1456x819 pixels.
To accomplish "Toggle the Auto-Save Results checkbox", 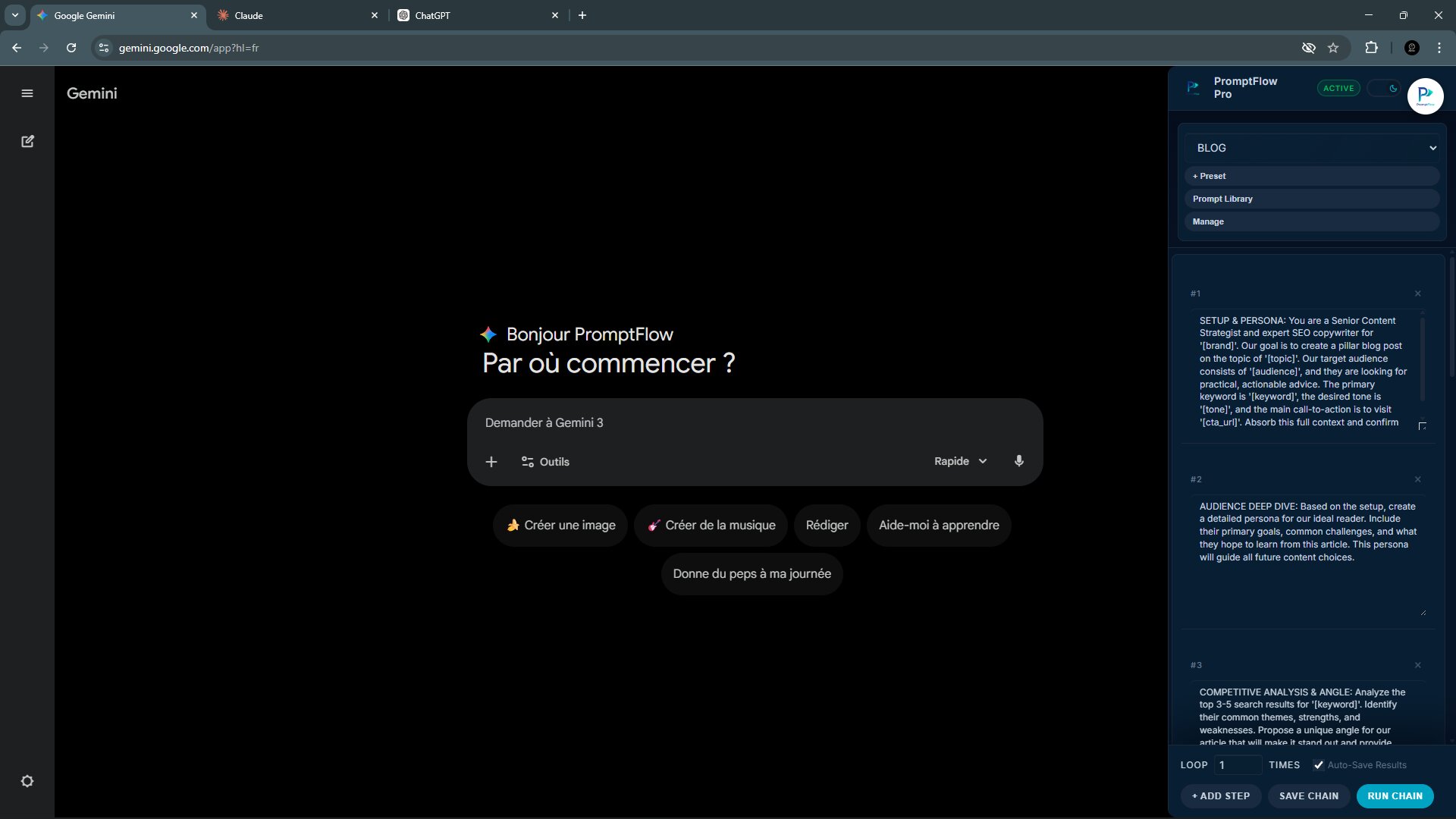I will (x=1318, y=765).
